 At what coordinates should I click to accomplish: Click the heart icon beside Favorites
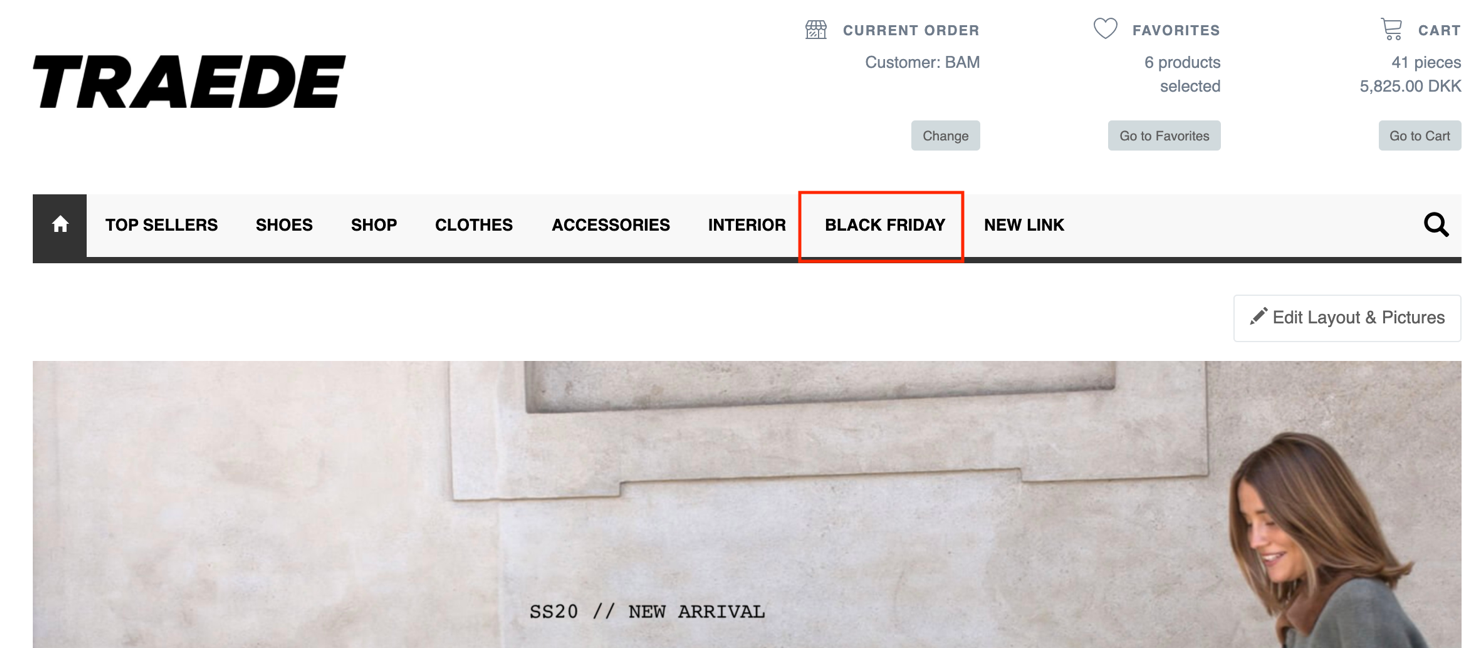coord(1105,29)
